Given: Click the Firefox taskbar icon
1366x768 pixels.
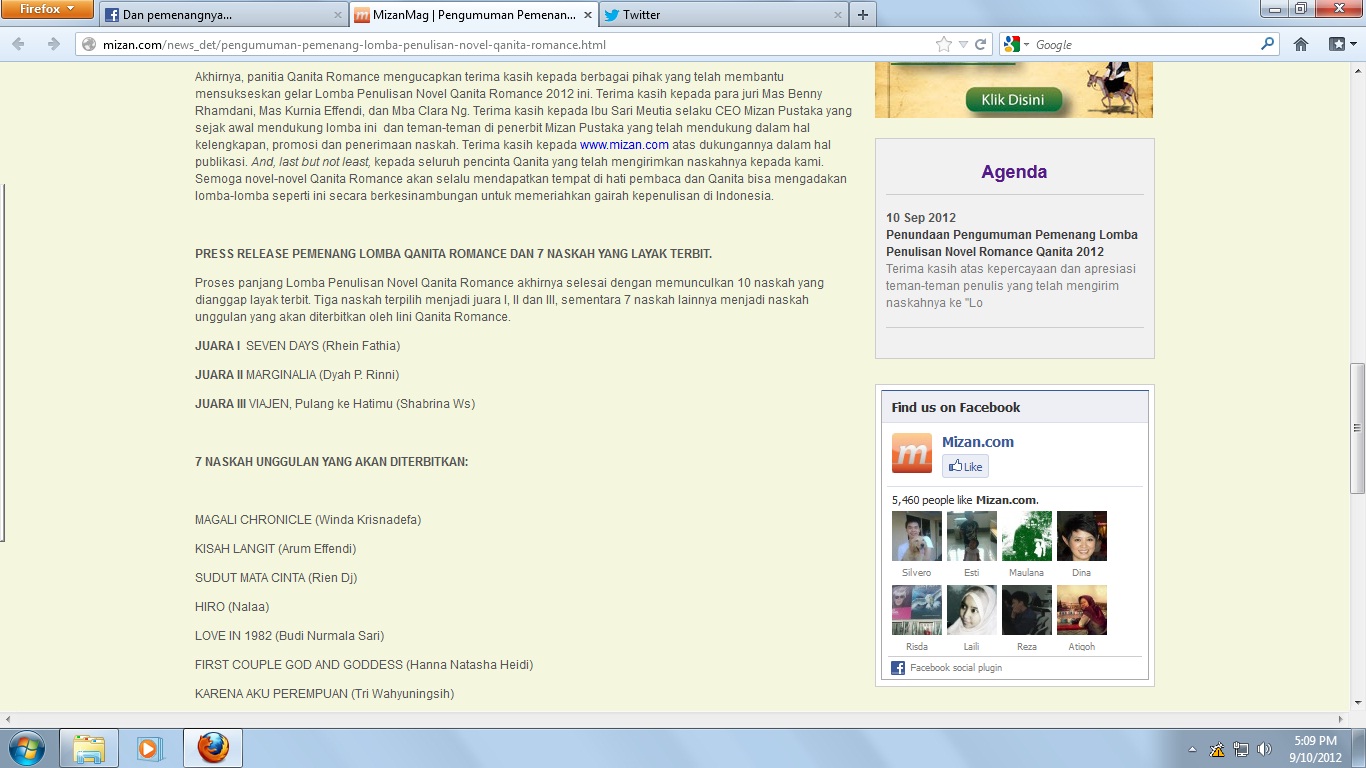Looking at the screenshot, I should pyautogui.click(x=212, y=748).
